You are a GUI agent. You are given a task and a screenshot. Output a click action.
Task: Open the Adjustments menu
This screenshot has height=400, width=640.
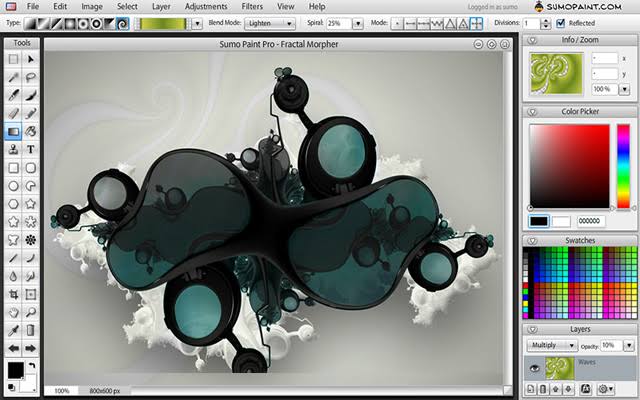point(206,7)
